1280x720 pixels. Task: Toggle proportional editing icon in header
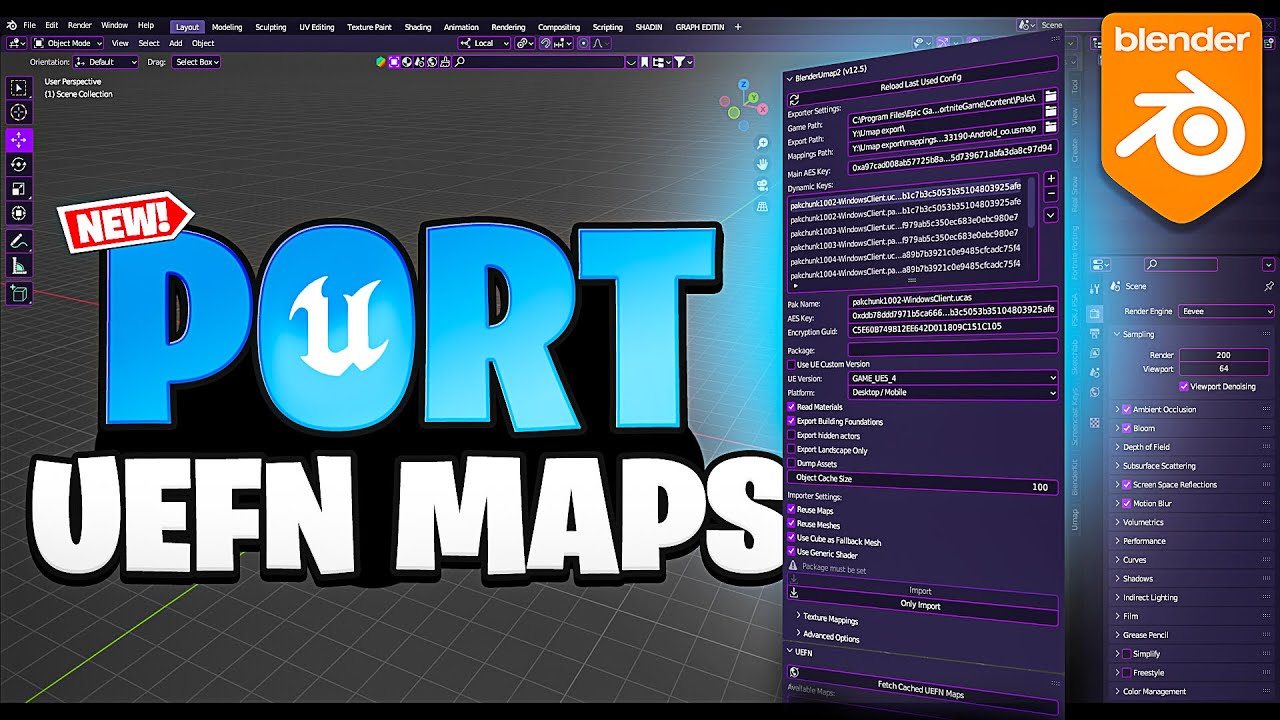[583, 43]
